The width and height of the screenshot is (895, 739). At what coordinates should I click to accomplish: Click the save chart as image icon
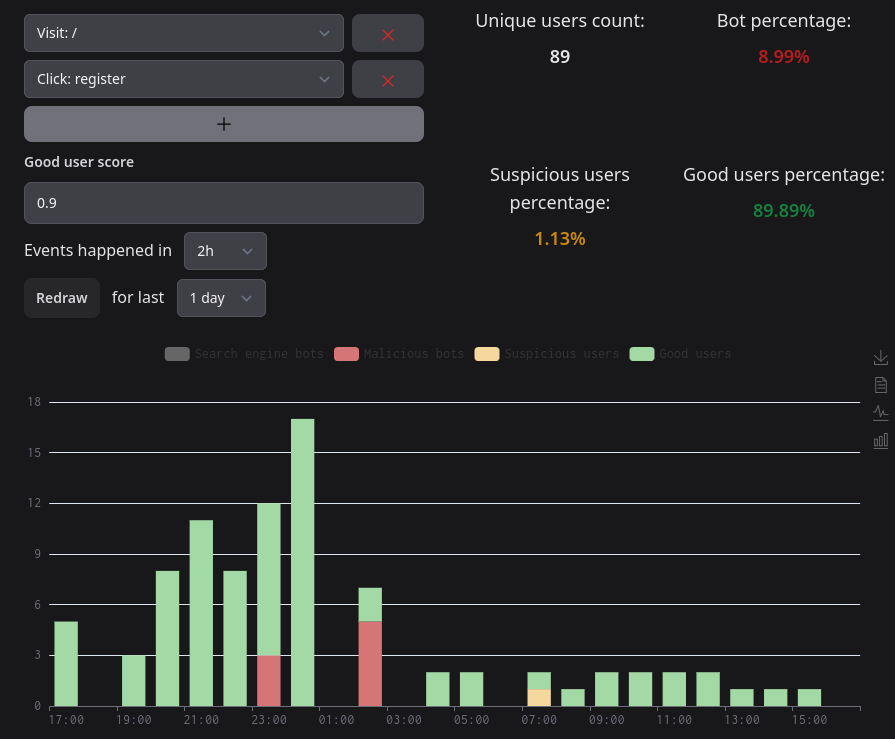coord(880,357)
